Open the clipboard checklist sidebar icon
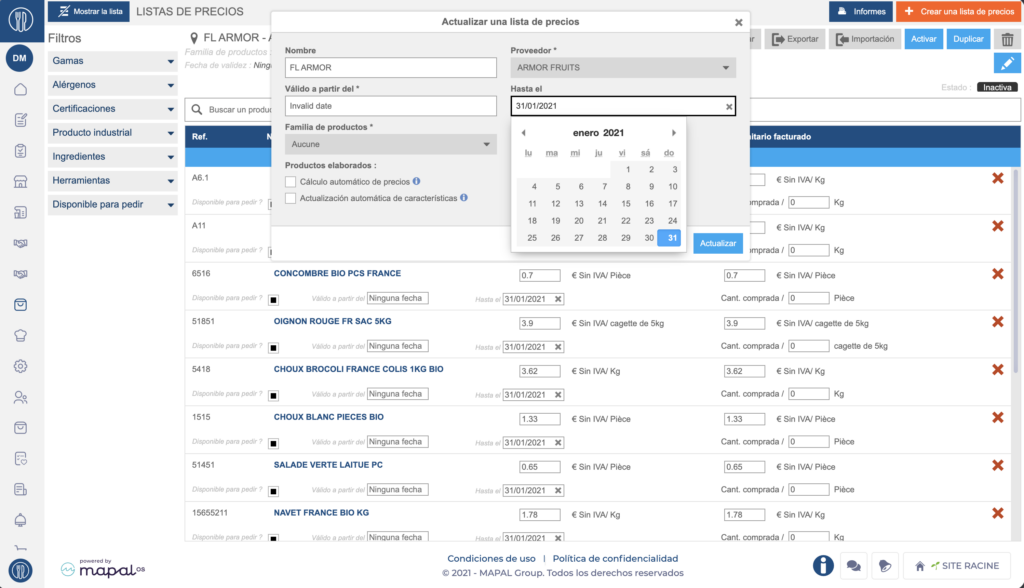The height and width of the screenshot is (588, 1024). pyautogui.click(x=20, y=151)
